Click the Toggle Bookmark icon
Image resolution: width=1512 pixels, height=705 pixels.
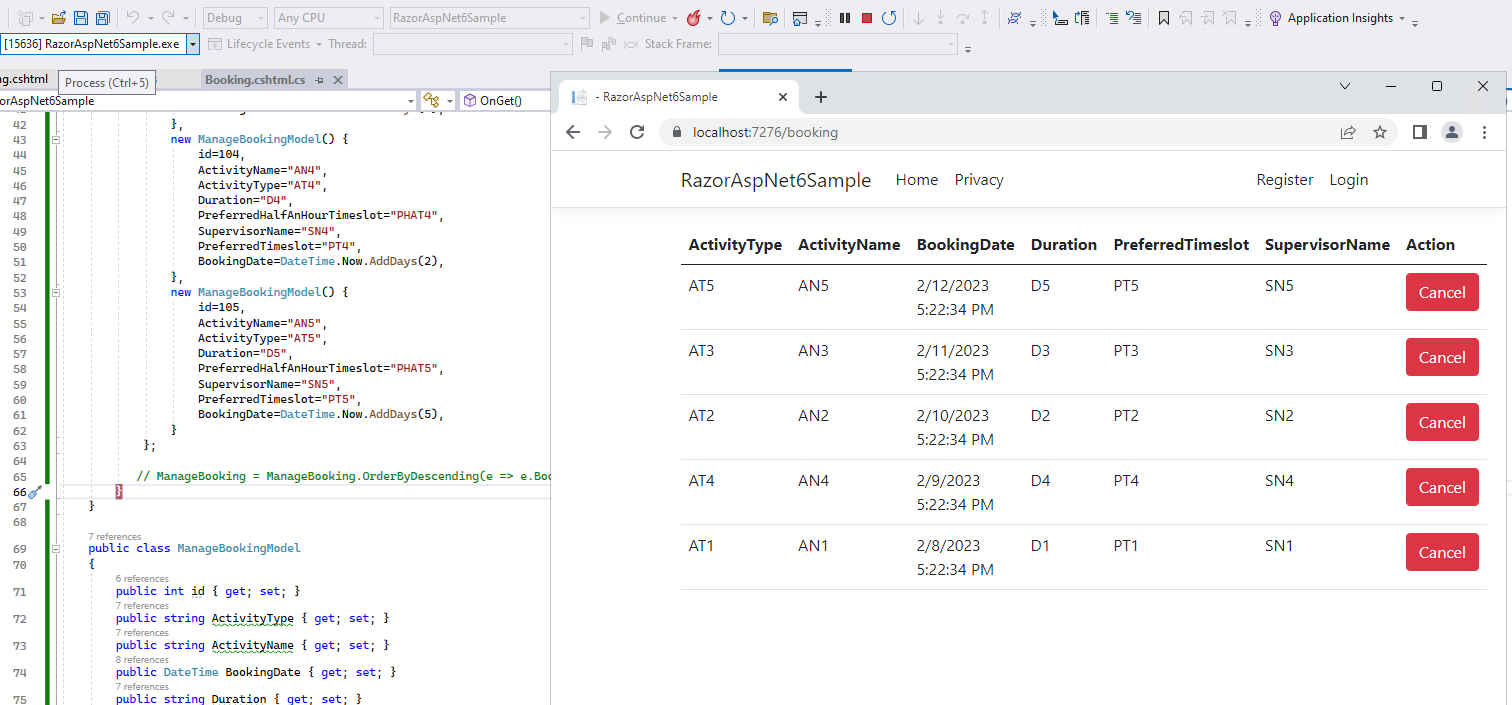tap(1164, 18)
